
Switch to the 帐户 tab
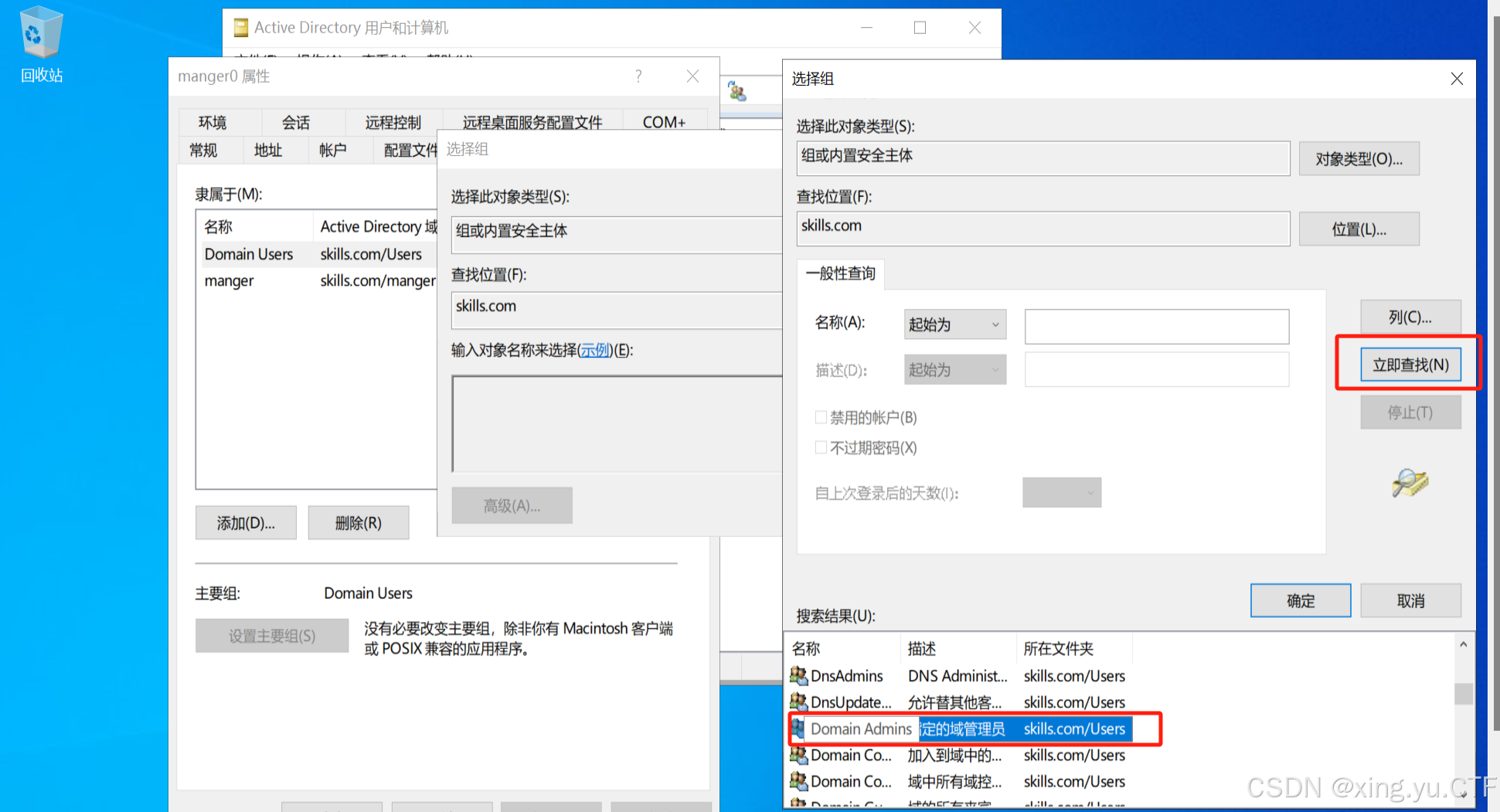pos(332,150)
